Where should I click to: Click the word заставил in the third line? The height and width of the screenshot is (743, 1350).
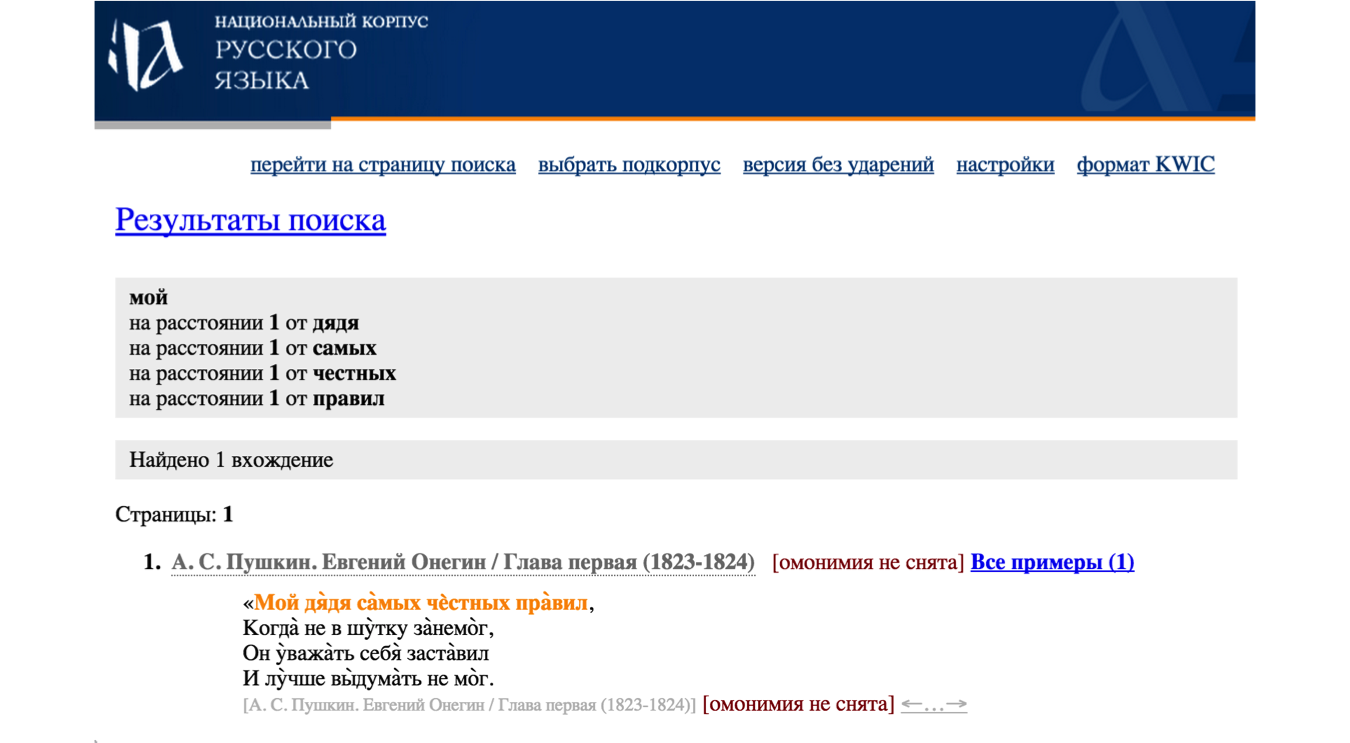448,654
